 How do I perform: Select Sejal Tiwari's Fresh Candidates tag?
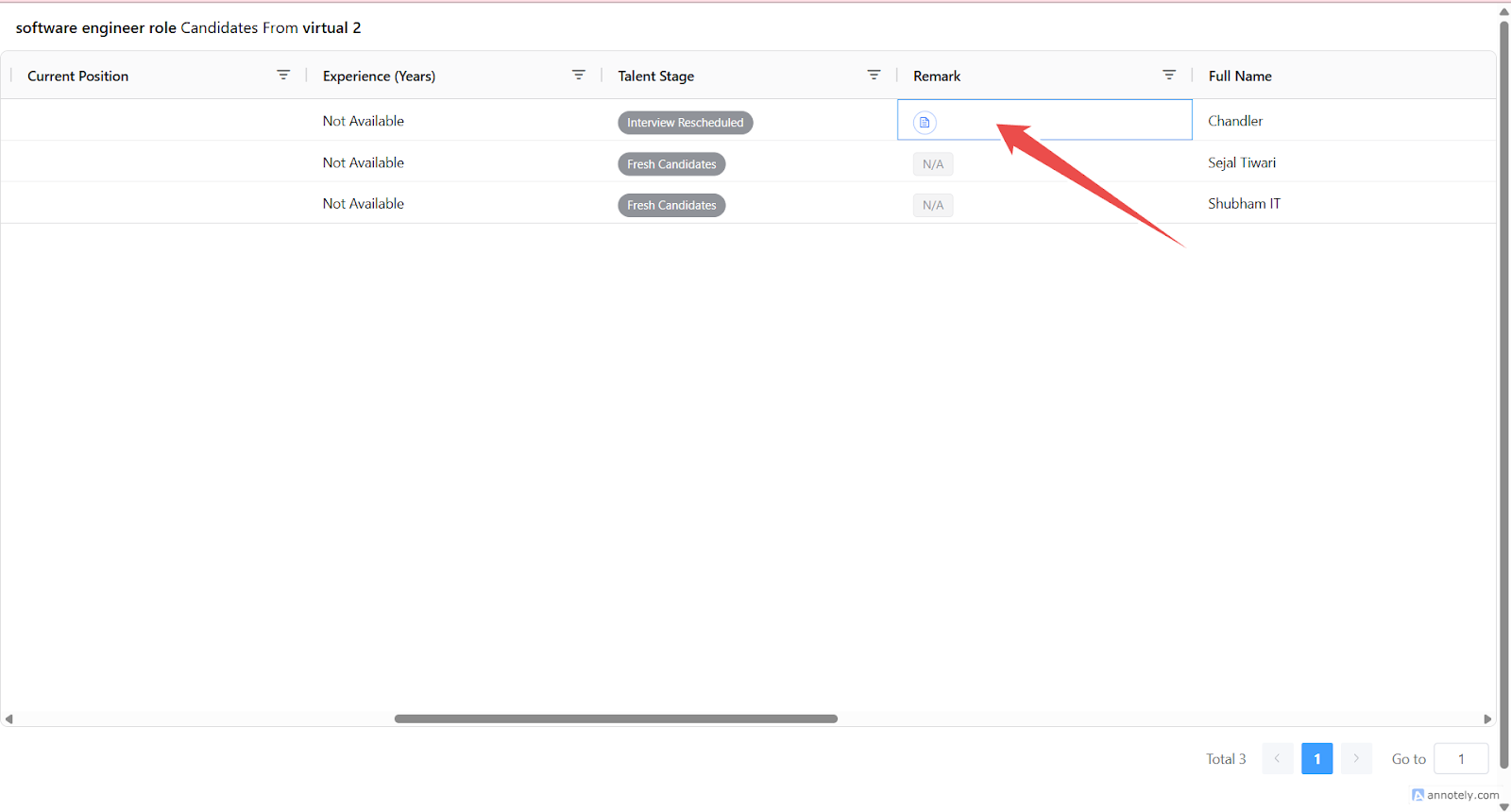[671, 163]
